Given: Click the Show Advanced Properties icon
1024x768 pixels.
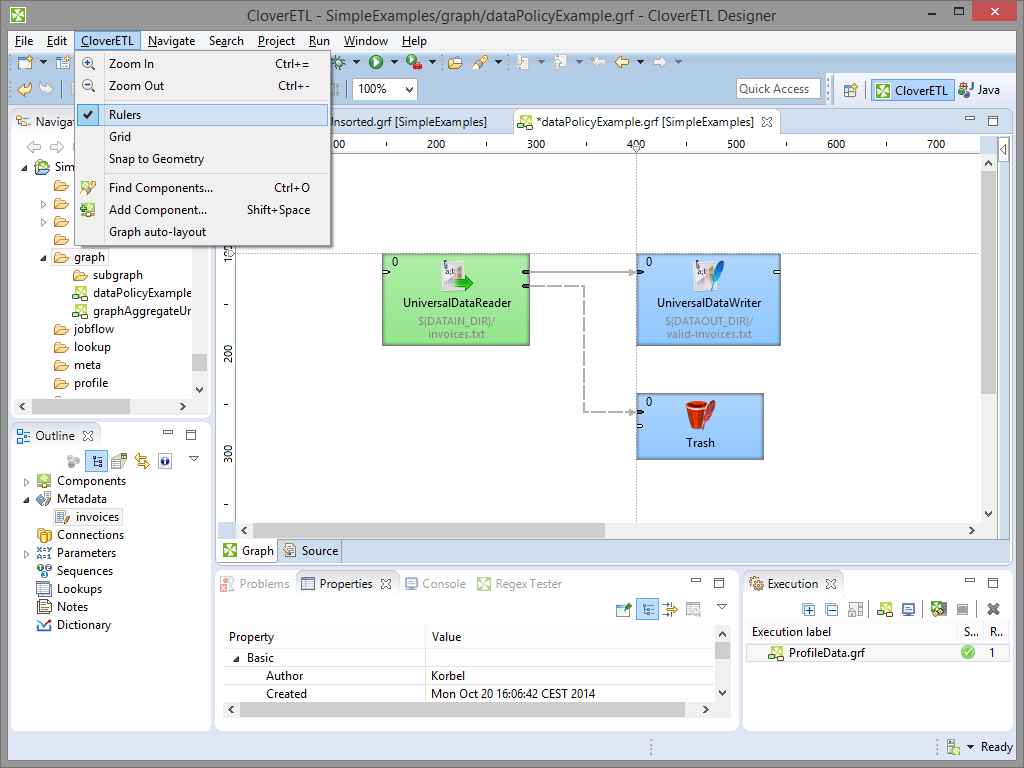Looking at the screenshot, I should click(670, 610).
